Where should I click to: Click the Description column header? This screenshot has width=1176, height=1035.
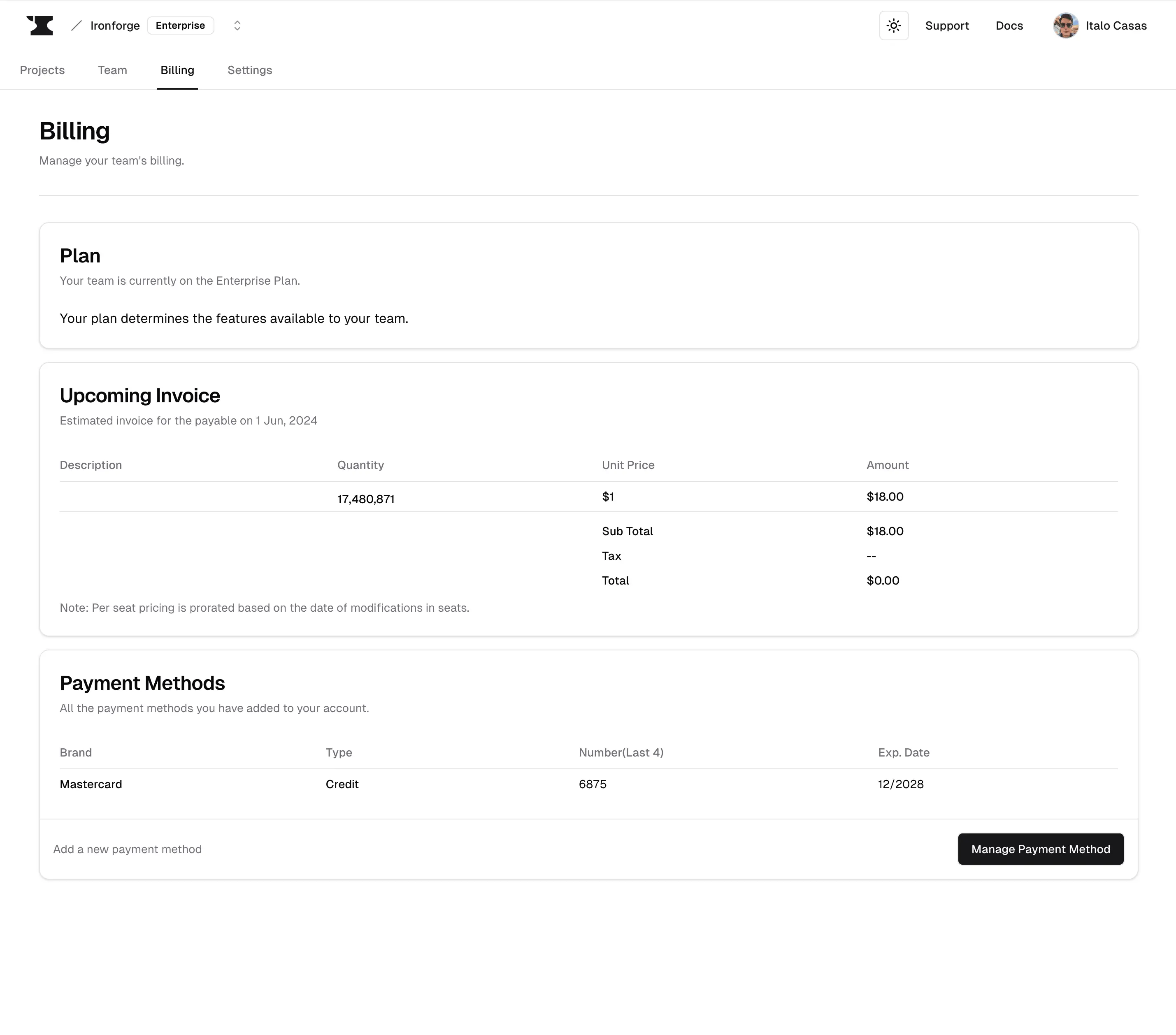pos(91,465)
